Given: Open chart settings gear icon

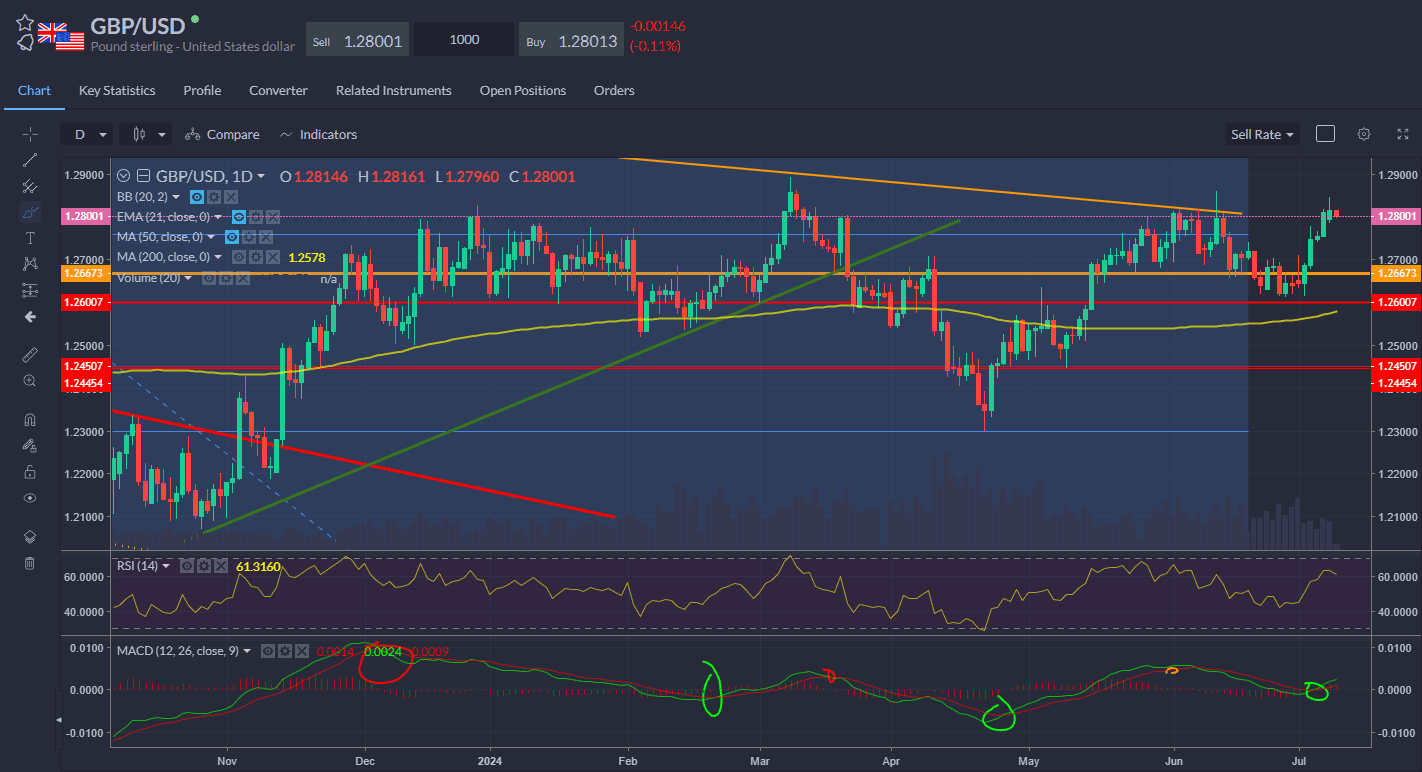Looking at the screenshot, I should (x=1363, y=134).
